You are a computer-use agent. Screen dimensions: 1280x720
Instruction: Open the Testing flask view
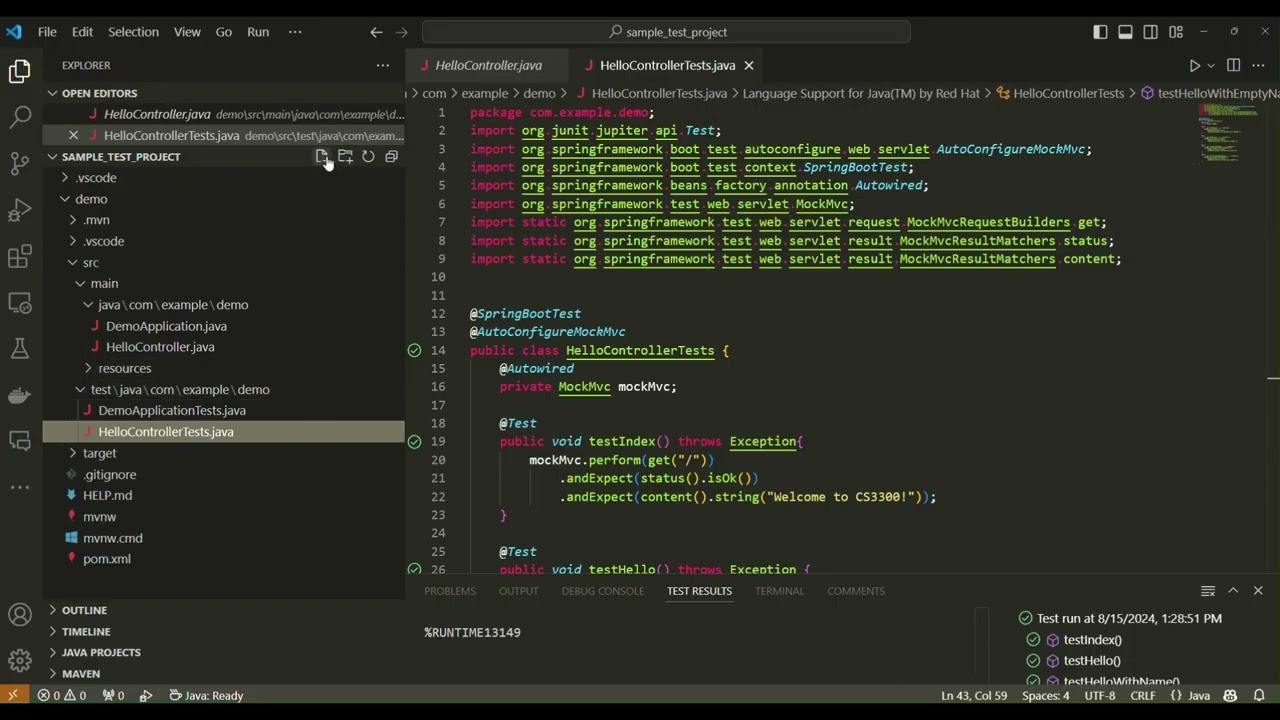20,349
